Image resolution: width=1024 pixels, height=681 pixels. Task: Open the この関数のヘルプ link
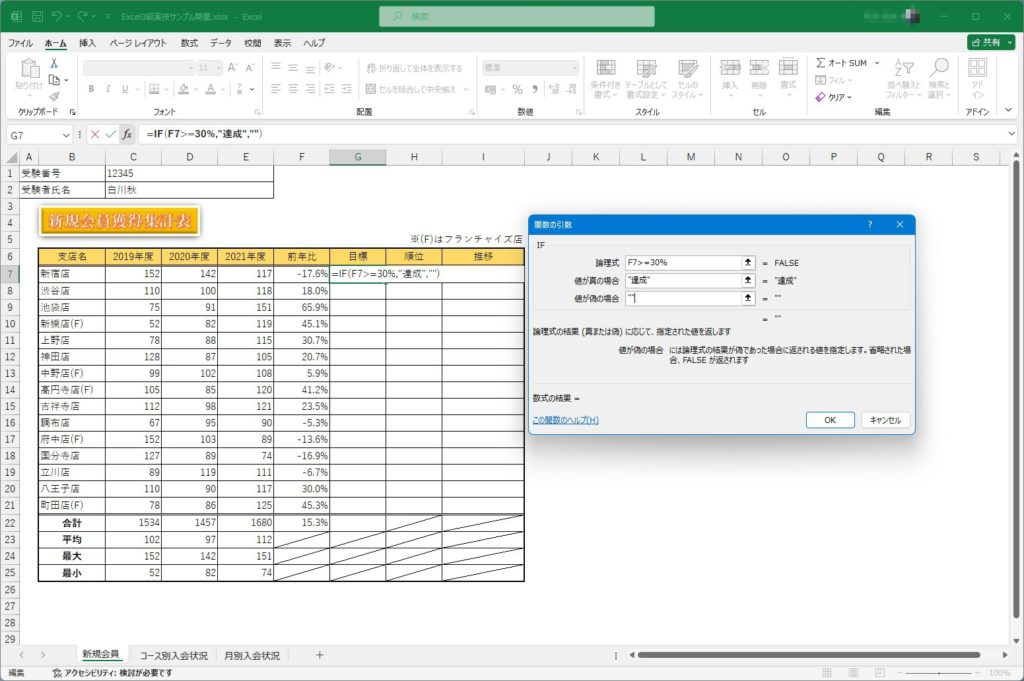(x=566, y=420)
